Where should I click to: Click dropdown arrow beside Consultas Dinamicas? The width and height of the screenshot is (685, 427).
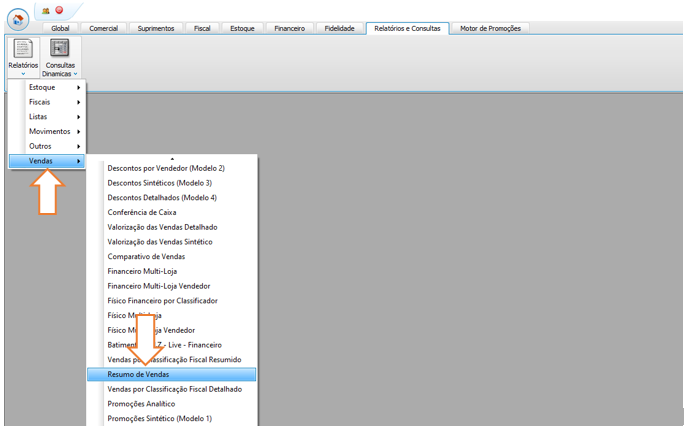(76, 74)
